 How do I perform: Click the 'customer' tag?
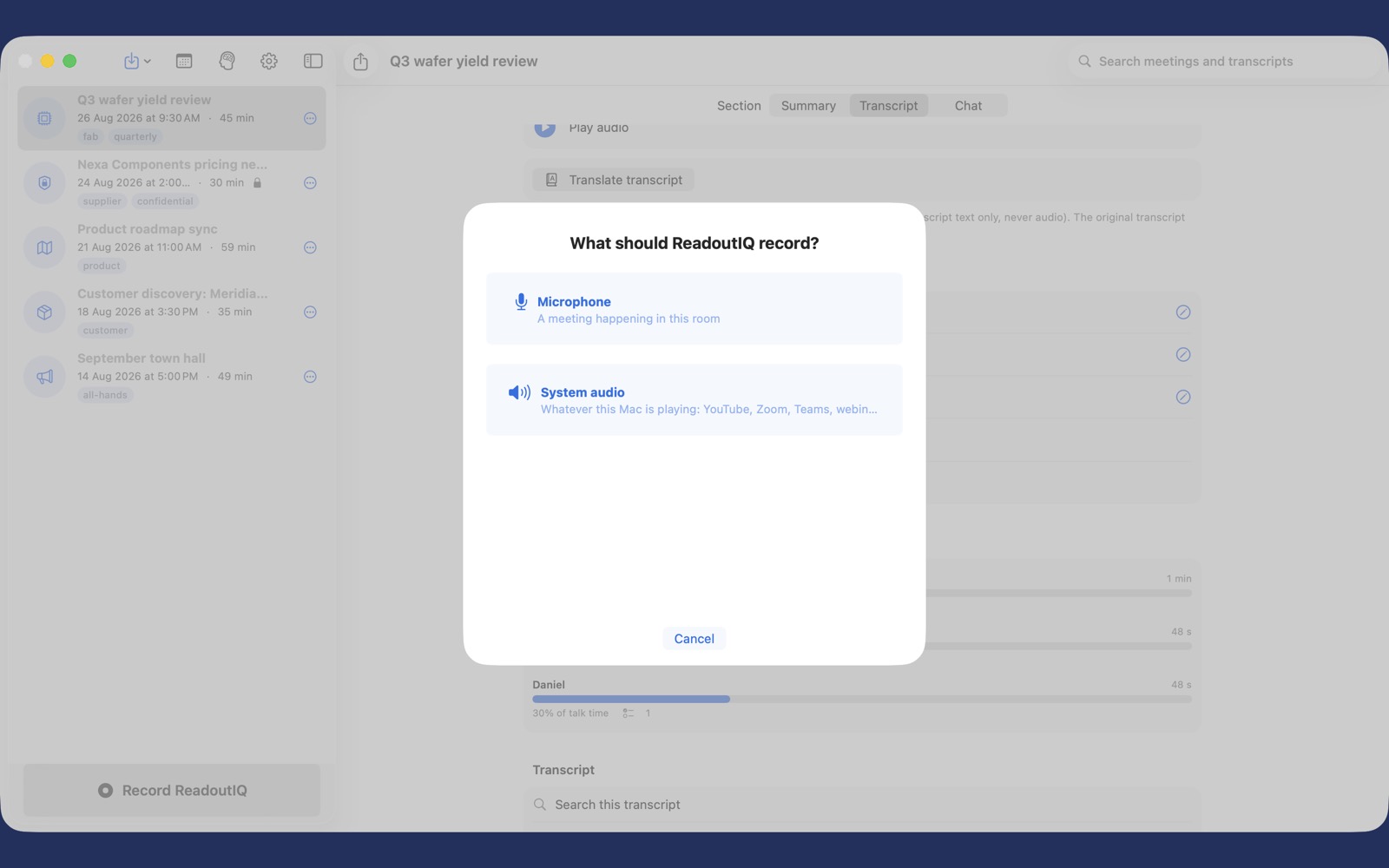pyautogui.click(x=105, y=331)
